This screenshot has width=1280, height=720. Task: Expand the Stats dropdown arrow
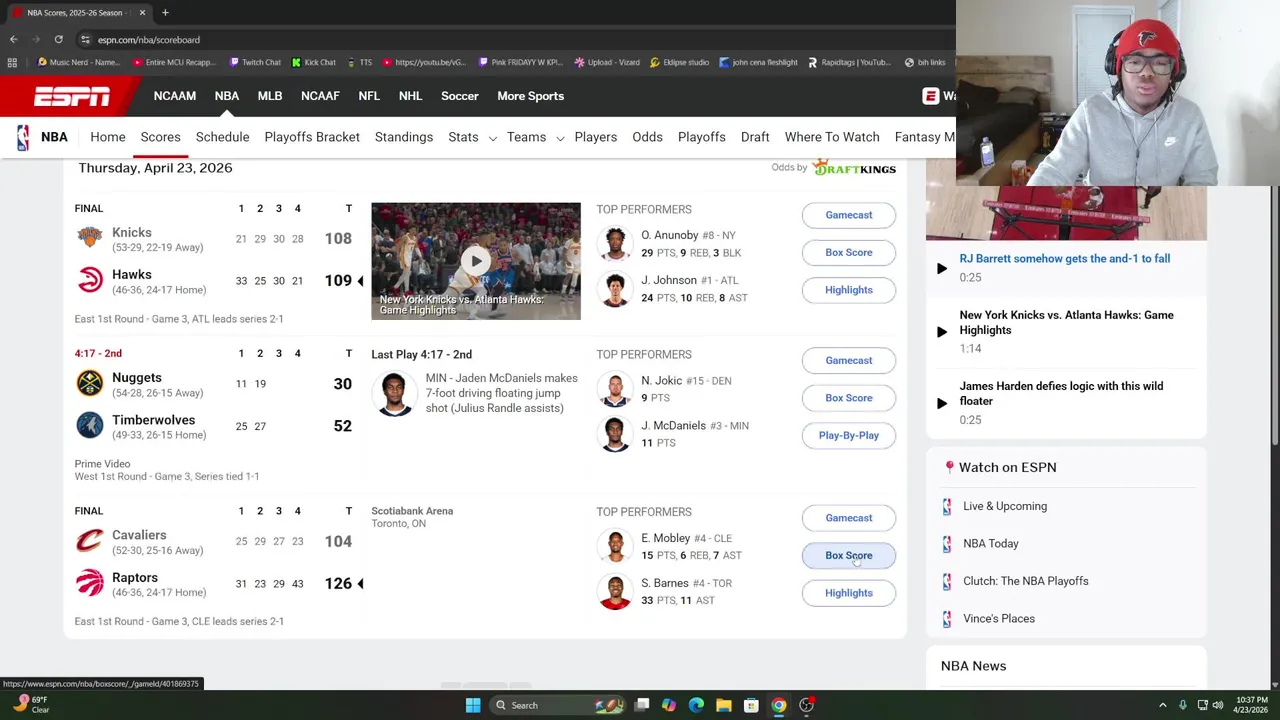pyautogui.click(x=492, y=138)
